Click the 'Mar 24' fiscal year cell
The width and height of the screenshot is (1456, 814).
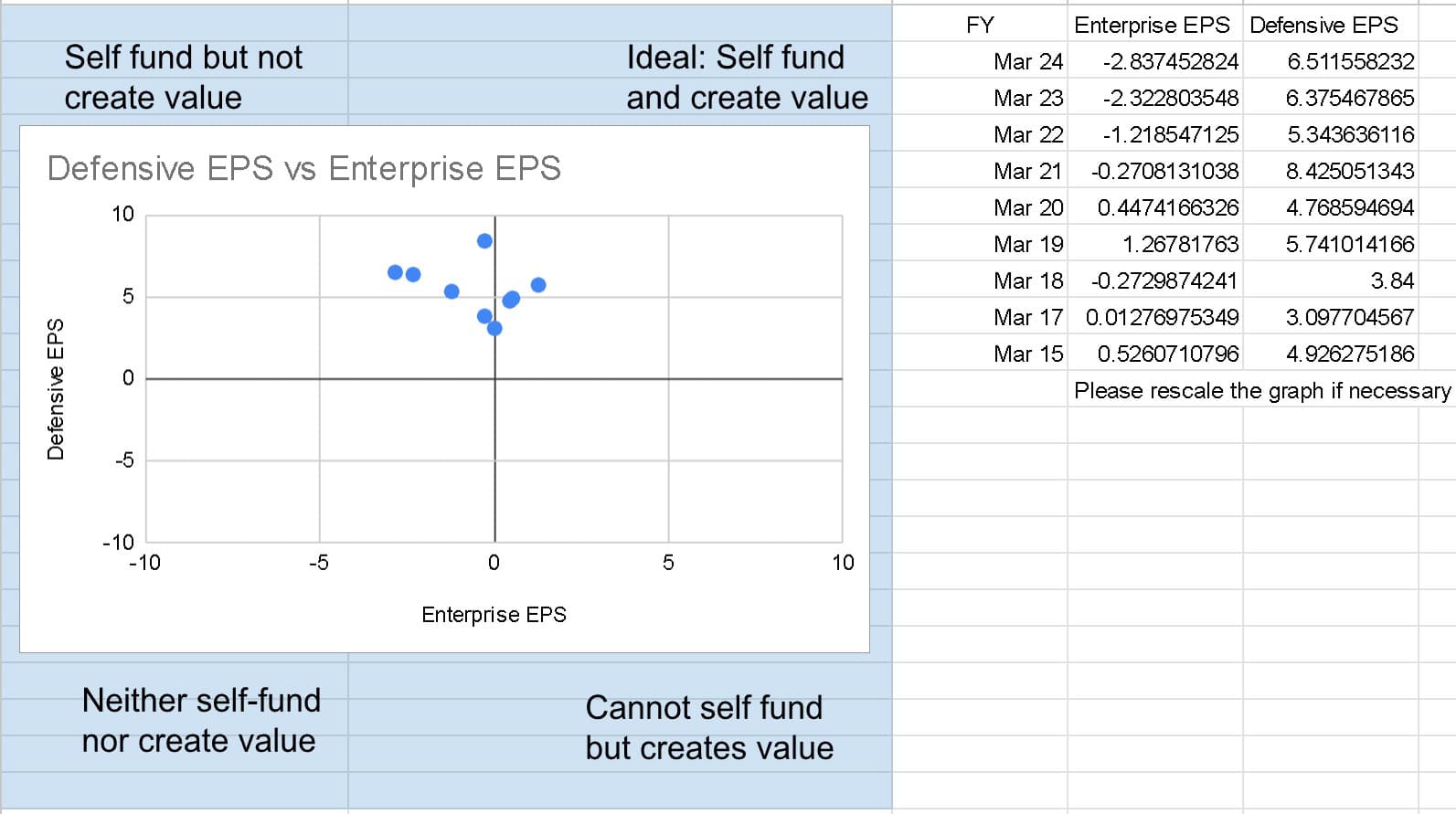click(1027, 61)
